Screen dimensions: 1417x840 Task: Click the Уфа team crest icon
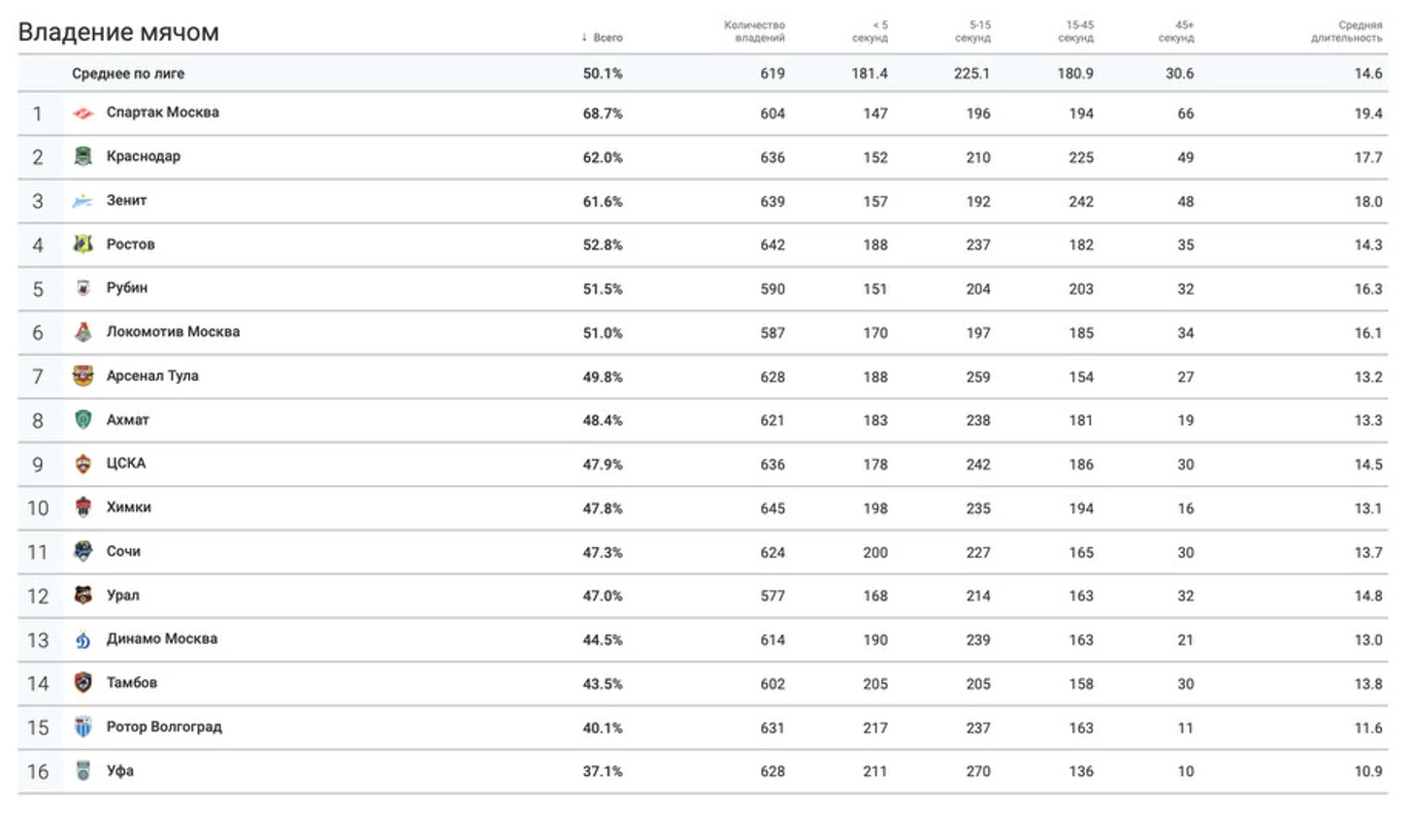[x=83, y=771]
